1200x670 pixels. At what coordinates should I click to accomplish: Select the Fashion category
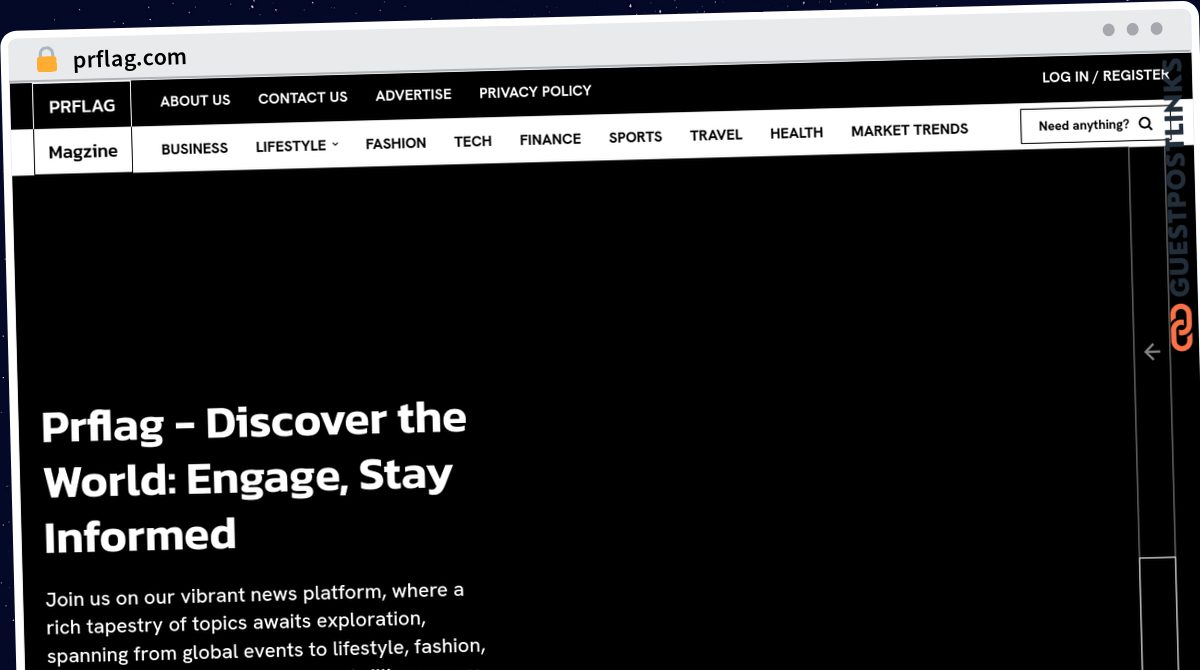[x=396, y=143]
